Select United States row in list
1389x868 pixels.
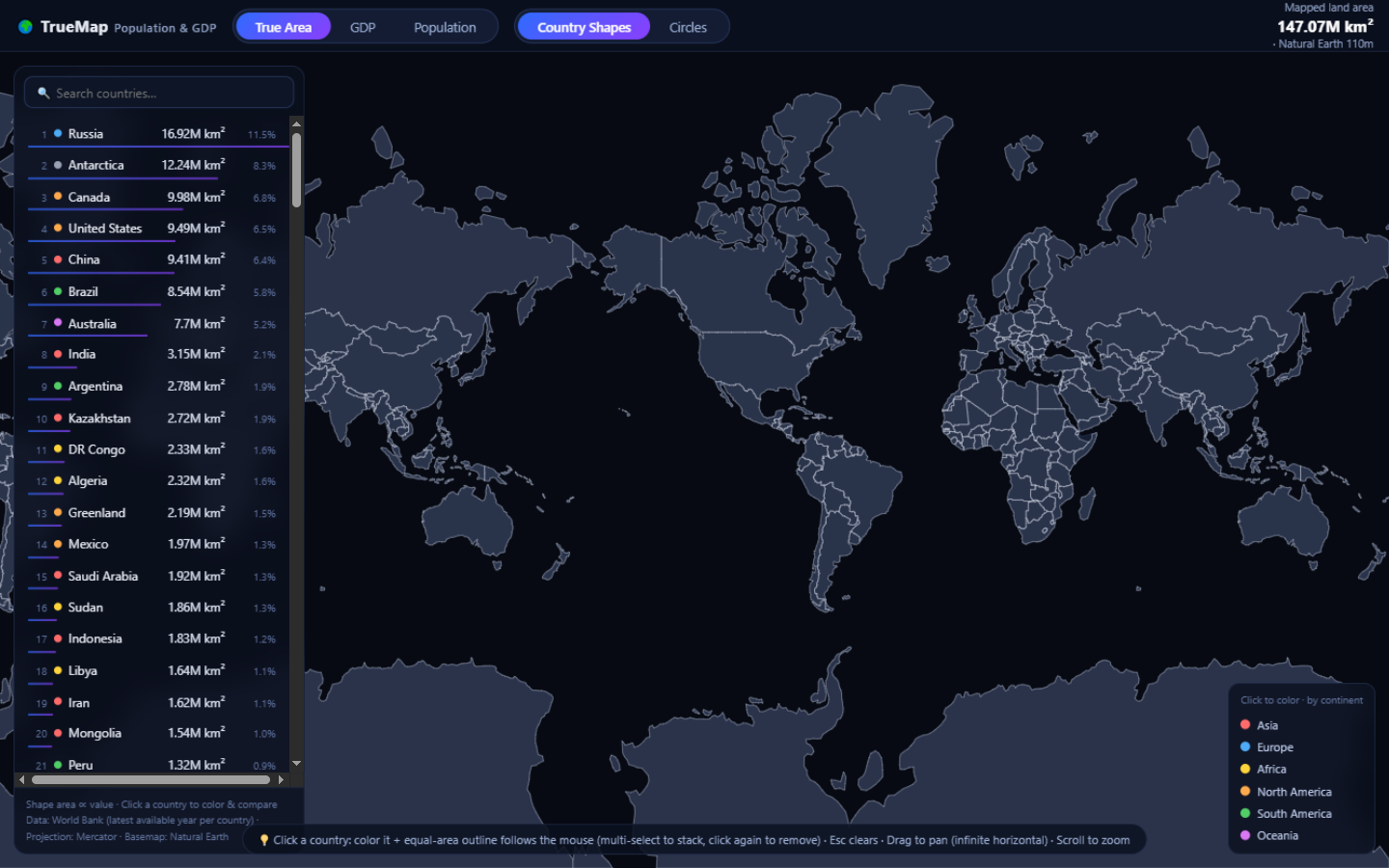pyautogui.click(x=158, y=229)
